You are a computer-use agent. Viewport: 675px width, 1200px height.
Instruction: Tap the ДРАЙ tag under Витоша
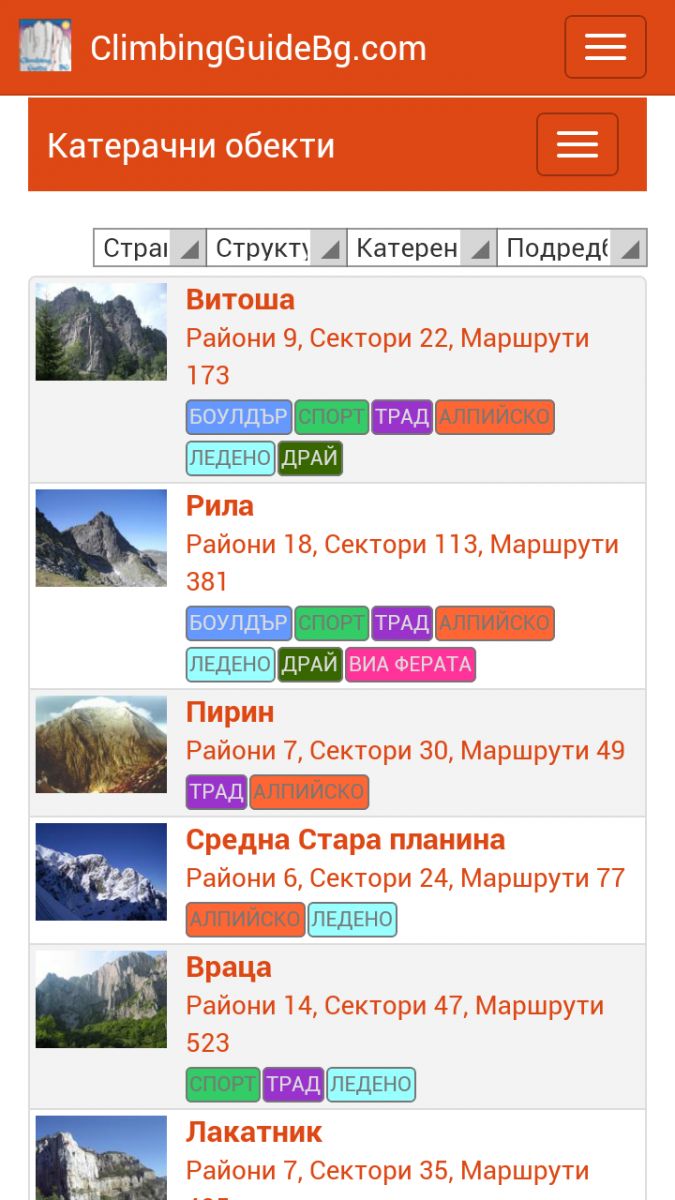[x=310, y=459]
